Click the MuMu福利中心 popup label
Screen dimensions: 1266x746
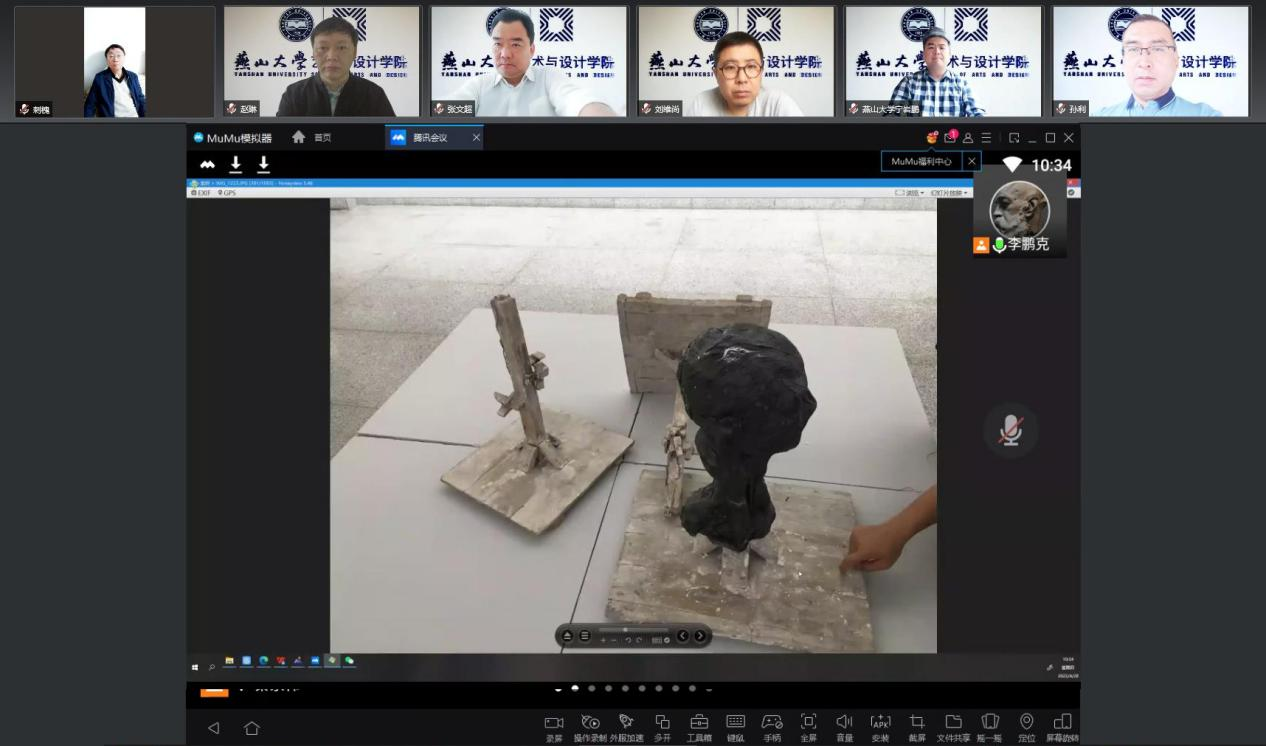click(921, 161)
